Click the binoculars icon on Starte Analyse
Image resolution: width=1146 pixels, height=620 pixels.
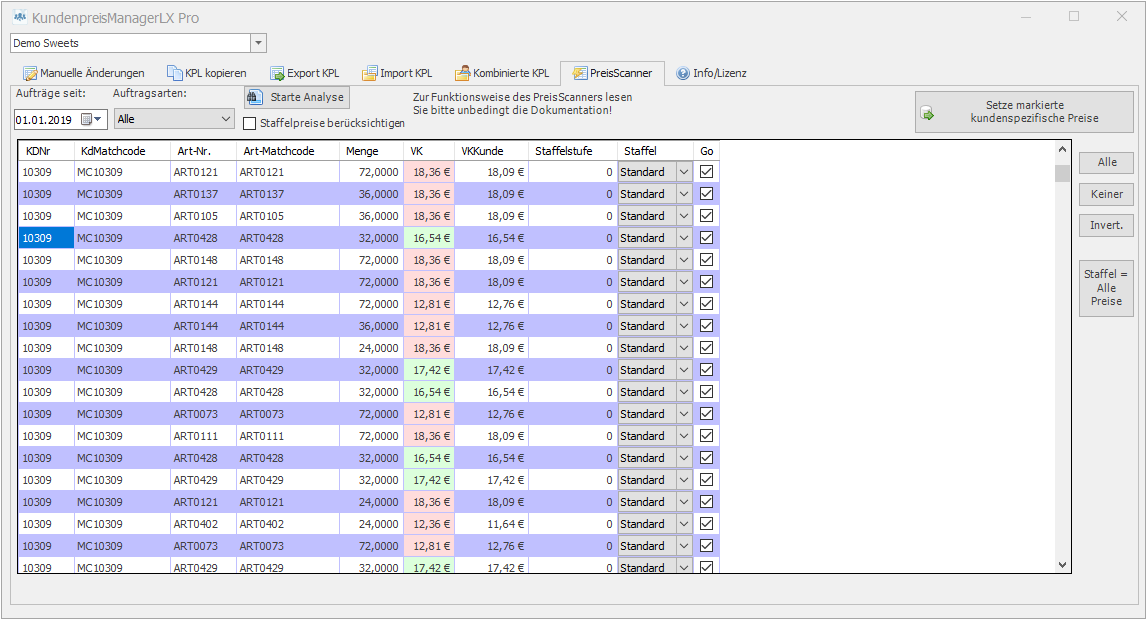tap(256, 97)
